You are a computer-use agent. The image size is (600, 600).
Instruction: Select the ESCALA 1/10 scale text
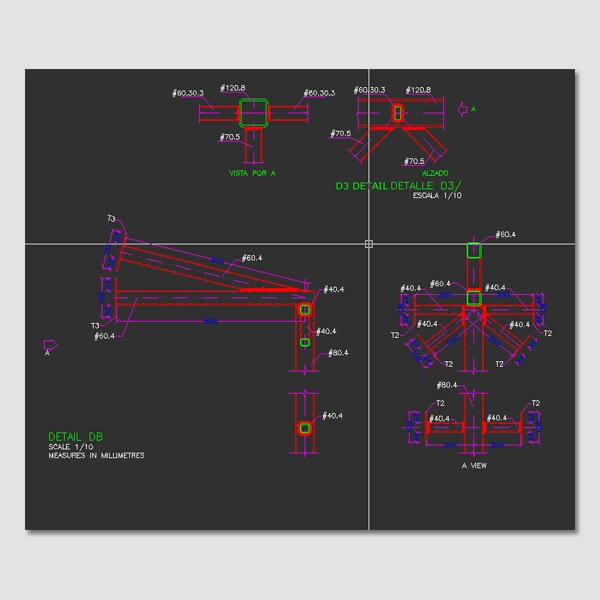(x=438, y=196)
